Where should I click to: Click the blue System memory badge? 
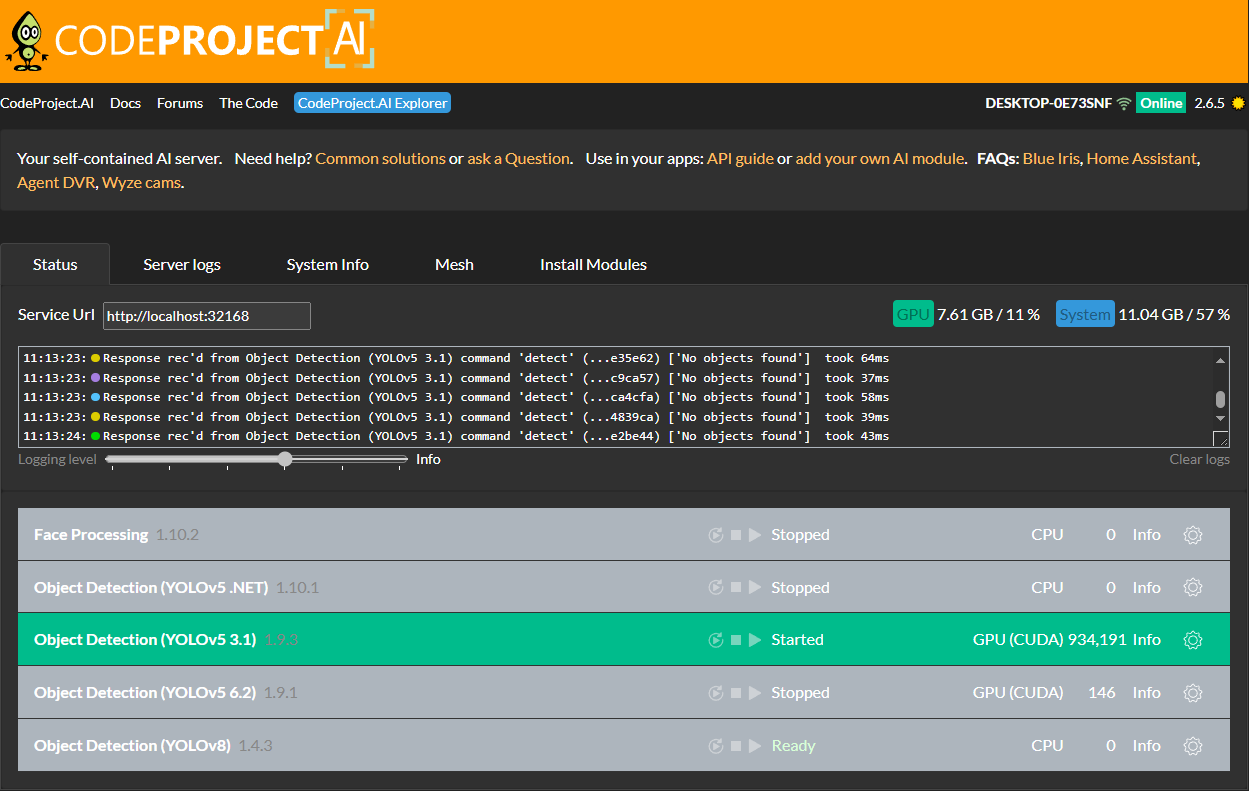coord(1085,314)
